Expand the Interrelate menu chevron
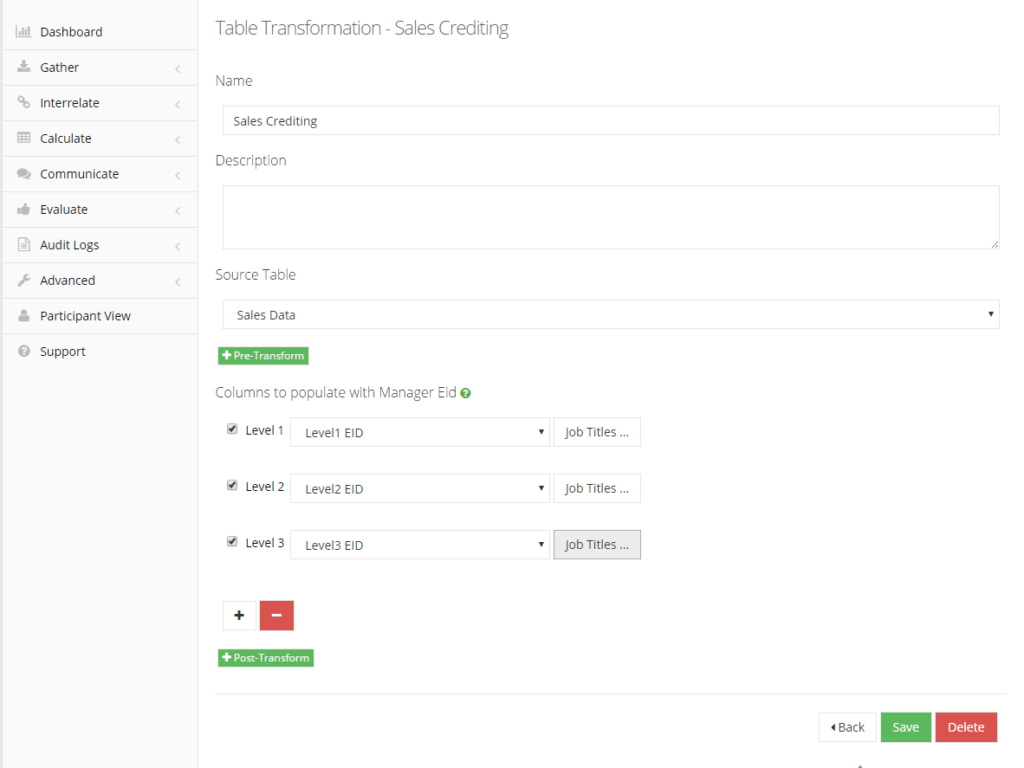The height and width of the screenshot is (768, 1024). 178,103
